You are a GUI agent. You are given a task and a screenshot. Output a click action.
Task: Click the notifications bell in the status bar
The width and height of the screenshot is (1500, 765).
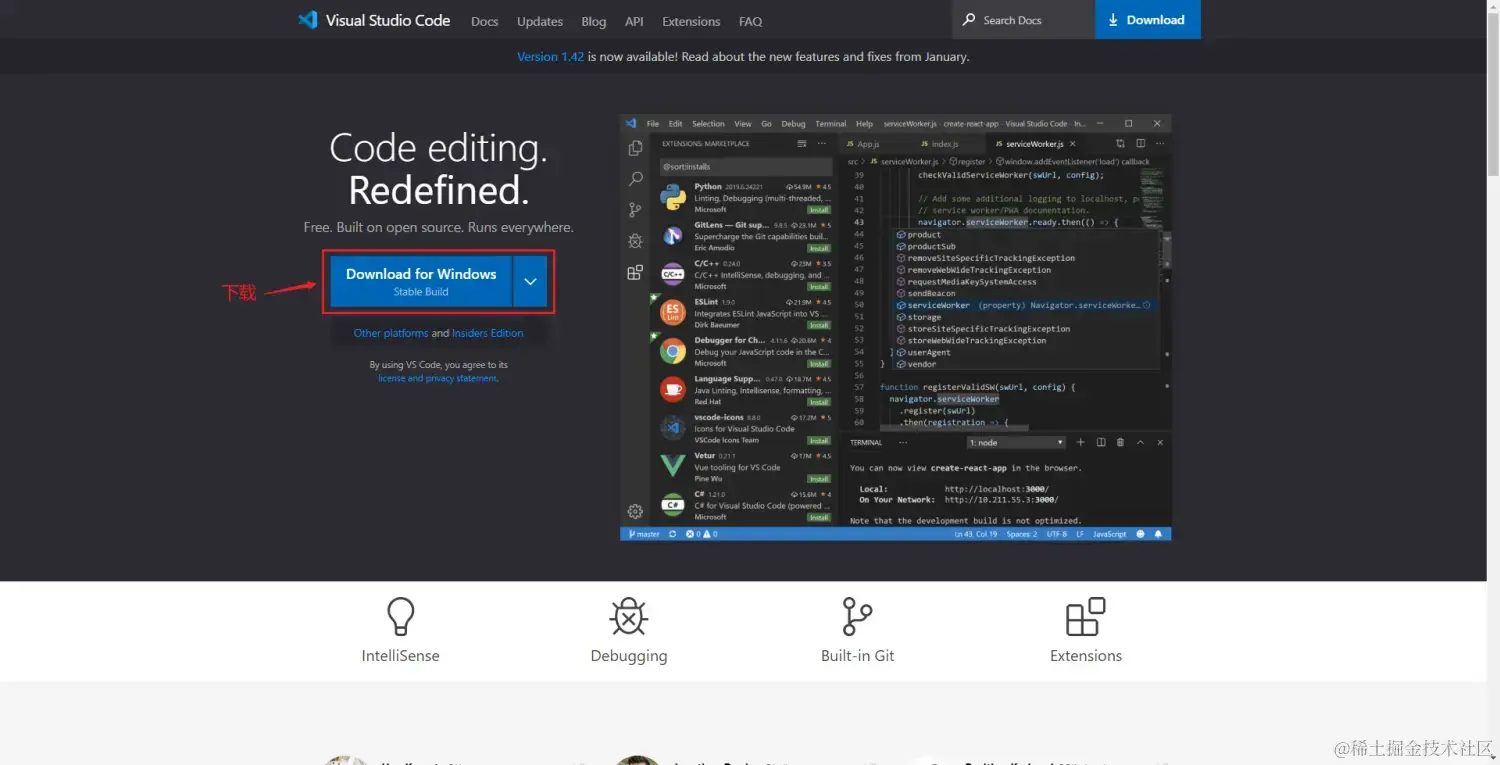[x=1158, y=533]
